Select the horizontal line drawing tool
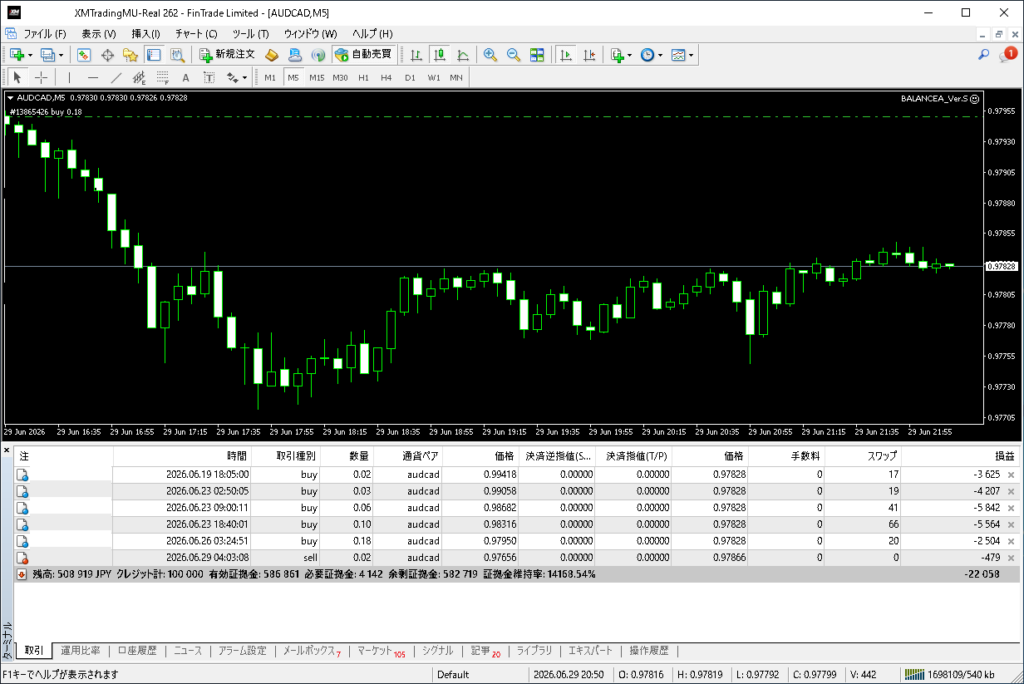This screenshot has height=684, width=1024. tap(93, 78)
